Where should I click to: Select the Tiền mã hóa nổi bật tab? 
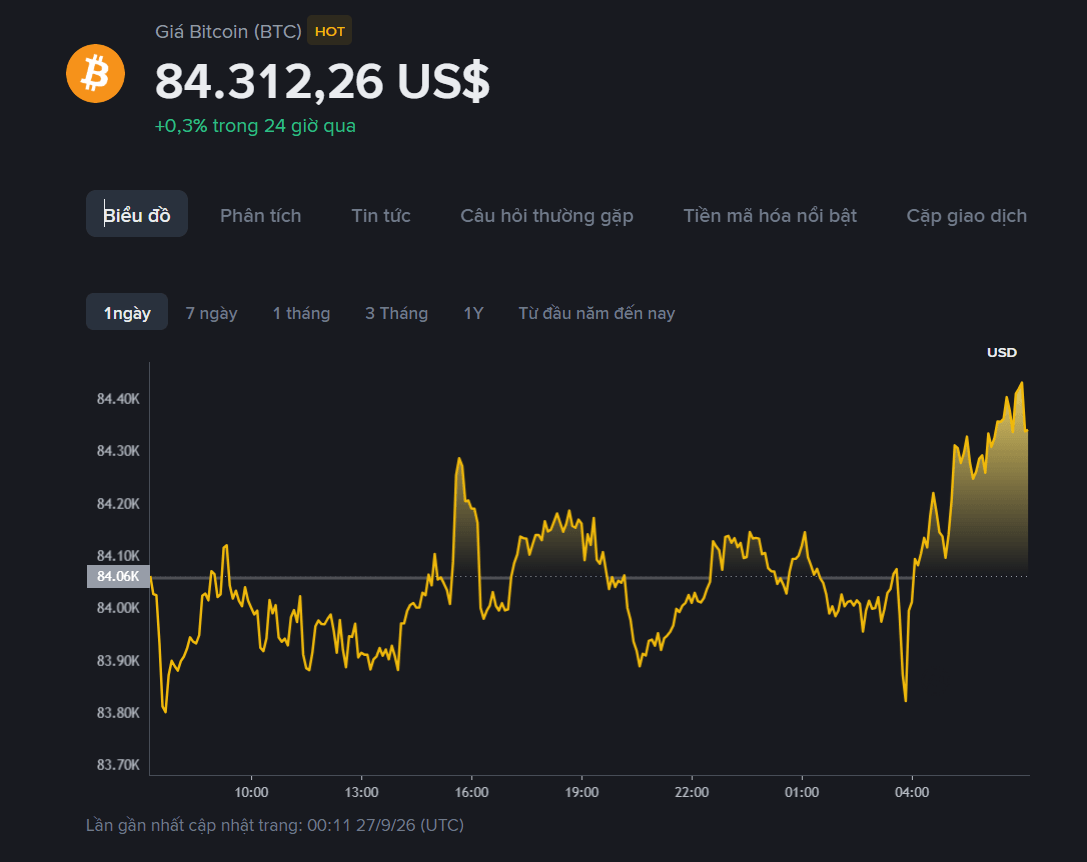[770, 216]
